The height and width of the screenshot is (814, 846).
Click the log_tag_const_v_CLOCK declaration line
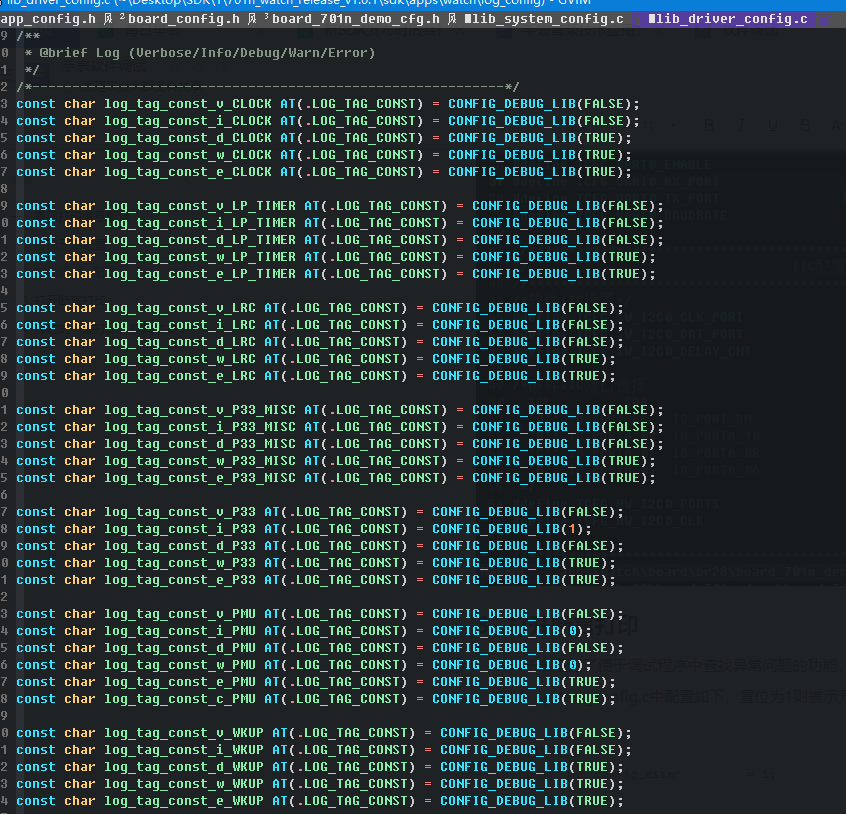coord(328,104)
